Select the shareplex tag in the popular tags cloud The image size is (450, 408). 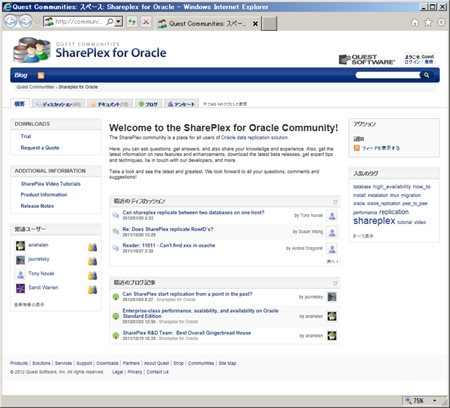pyautogui.click(x=374, y=221)
